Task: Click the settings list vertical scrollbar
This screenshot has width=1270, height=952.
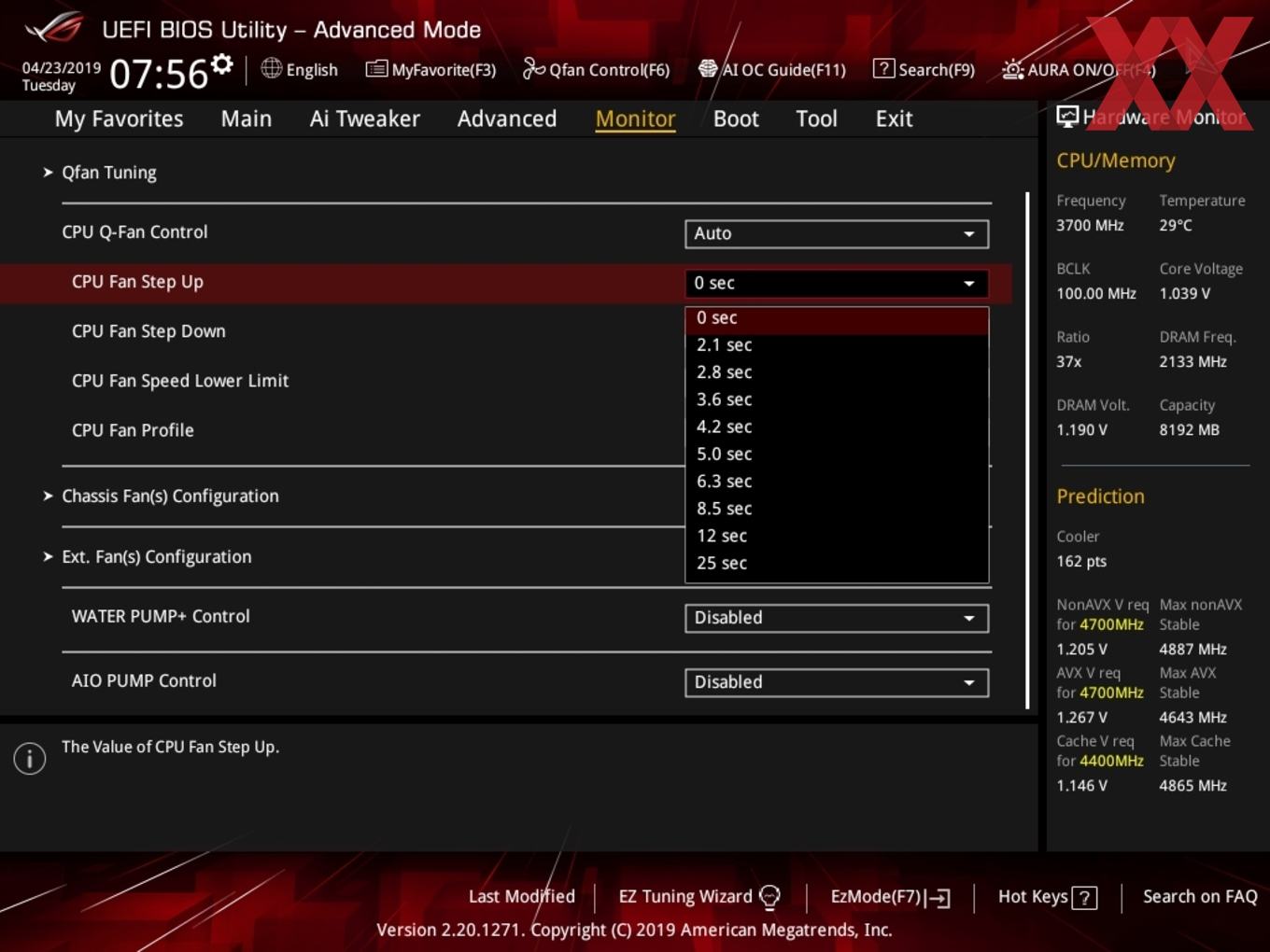Action: tap(1027, 451)
